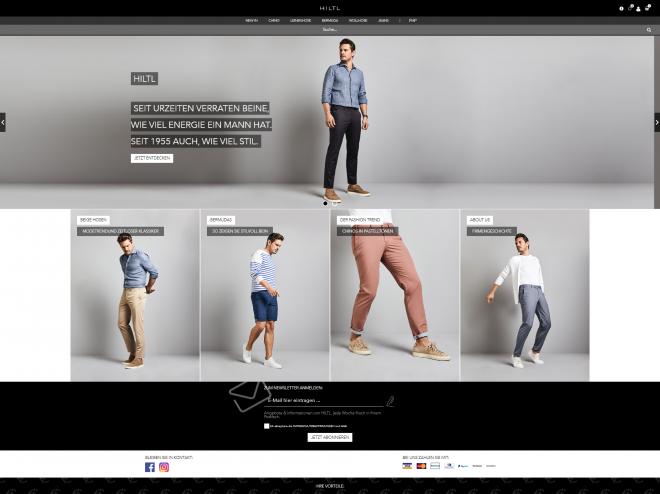The image size is (660, 494).
Task: Click the JETZT ABONNIEREN button
Action: pos(330,437)
